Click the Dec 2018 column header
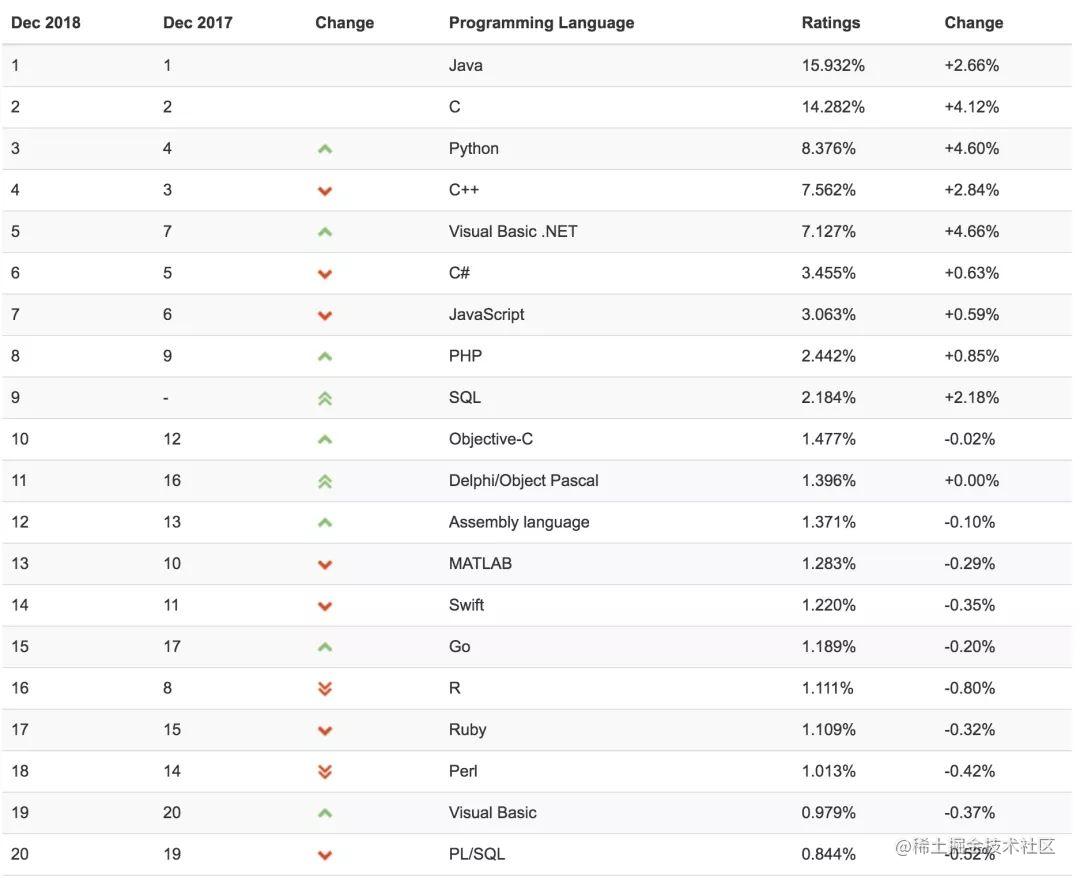Image resolution: width=1080 pixels, height=881 pixels. (x=45, y=23)
